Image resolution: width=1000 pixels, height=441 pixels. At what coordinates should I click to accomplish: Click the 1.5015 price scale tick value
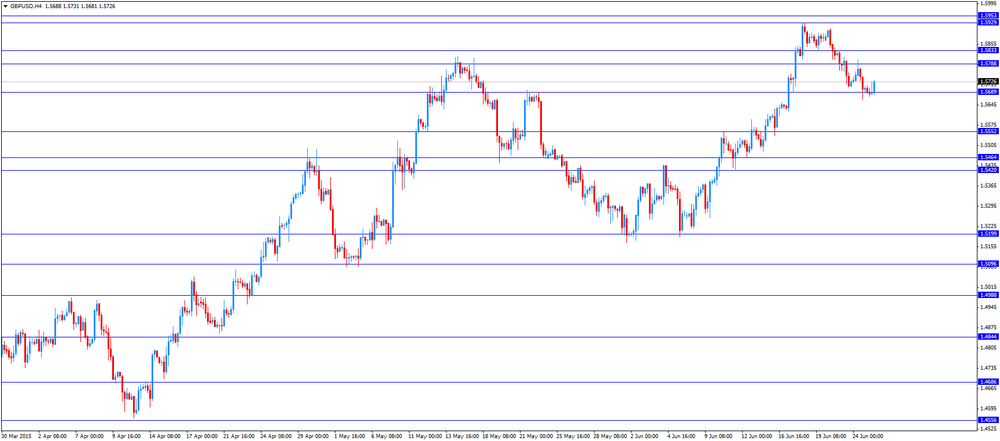987,287
